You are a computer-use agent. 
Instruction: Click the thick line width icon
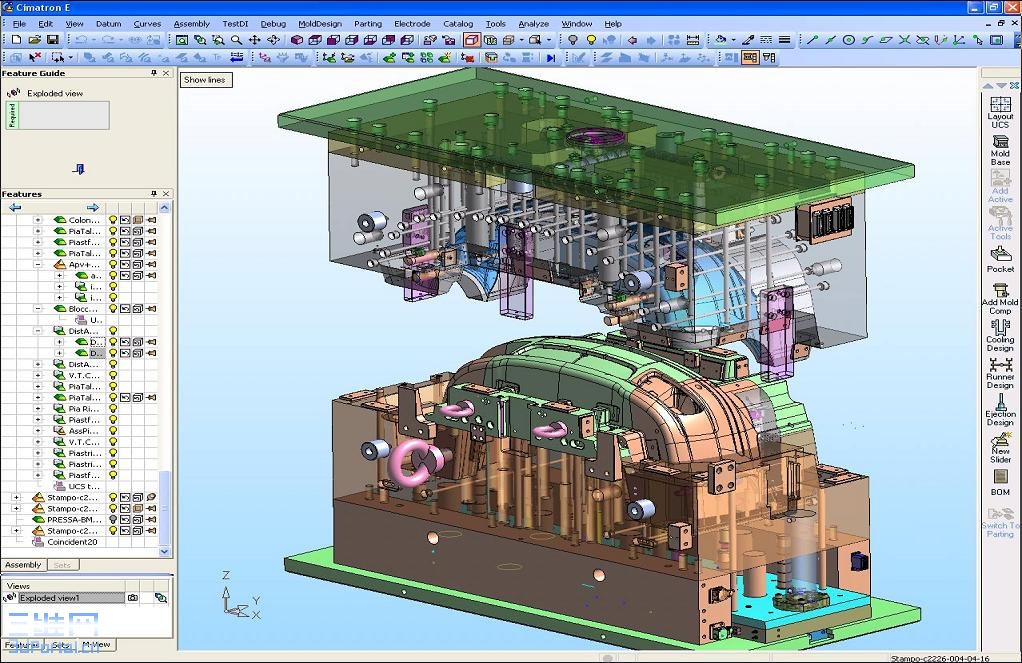[x=785, y=40]
